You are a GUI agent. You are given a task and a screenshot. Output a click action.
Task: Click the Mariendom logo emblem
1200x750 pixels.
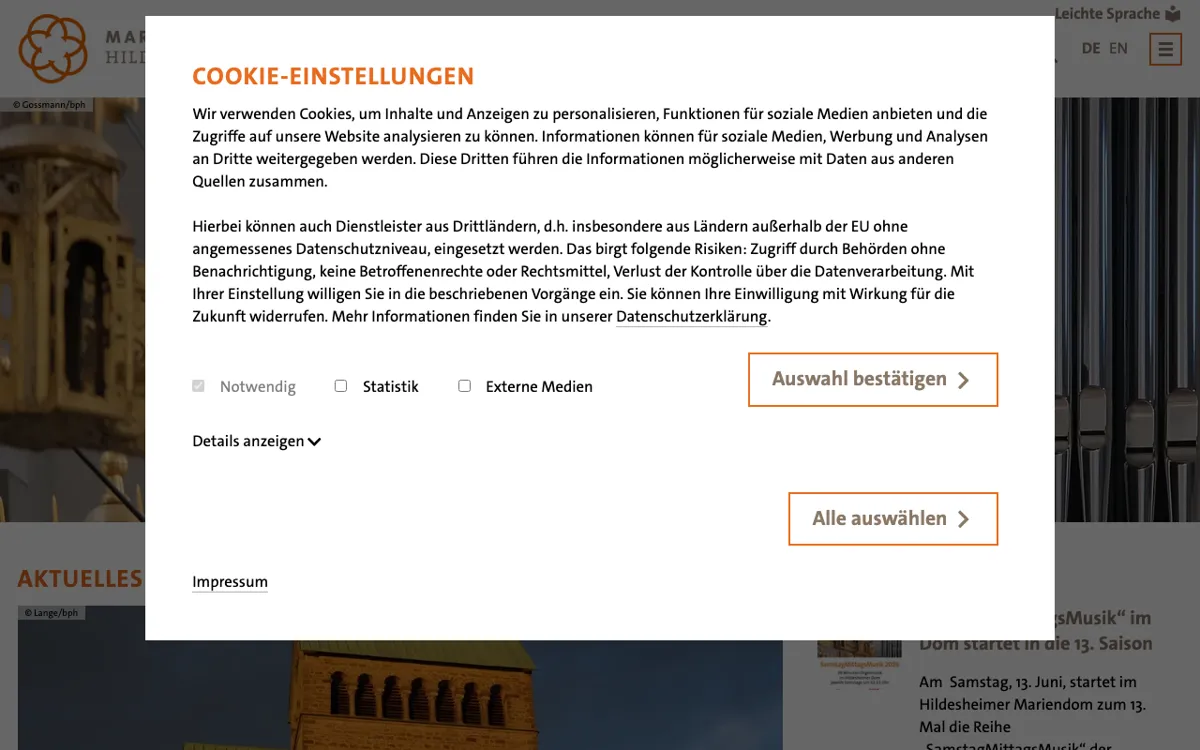pyautogui.click(x=53, y=48)
